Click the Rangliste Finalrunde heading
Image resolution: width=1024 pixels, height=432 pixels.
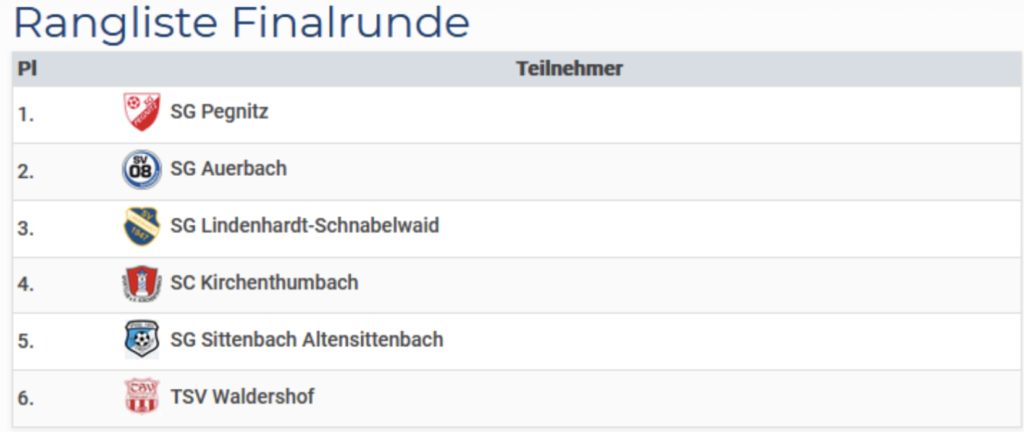tap(241, 22)
